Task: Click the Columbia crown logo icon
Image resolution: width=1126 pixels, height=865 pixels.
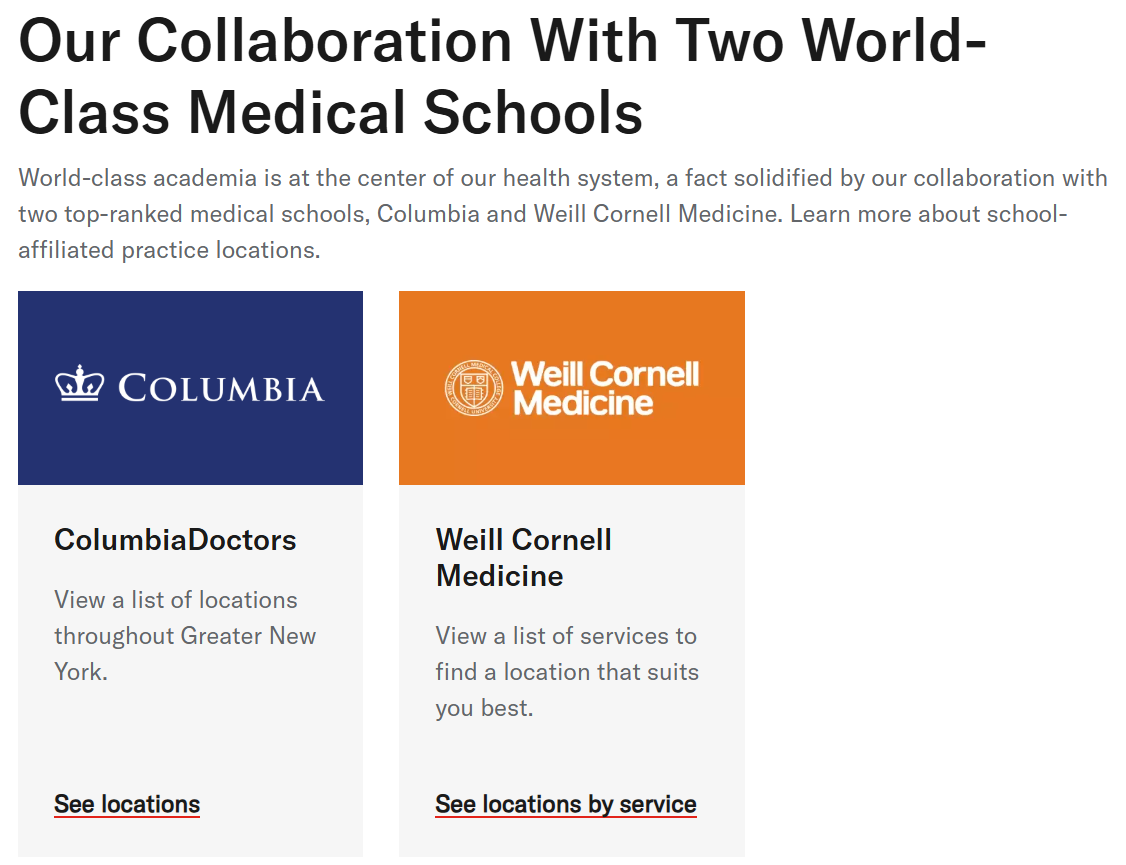Action: point(80,383)
